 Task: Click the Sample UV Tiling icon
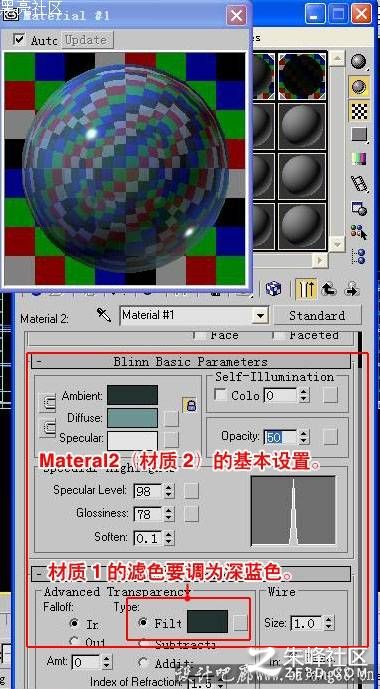coord(359,134)
